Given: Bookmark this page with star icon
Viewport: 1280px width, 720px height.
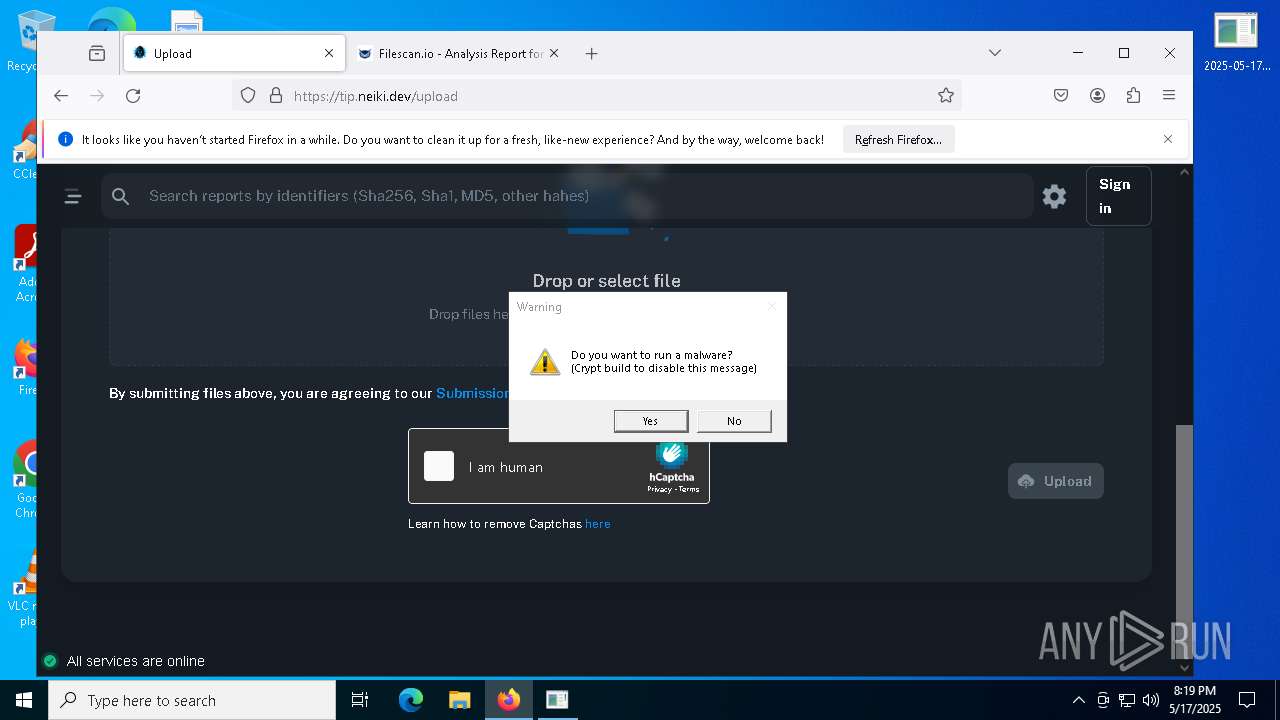Looking at the screenshot, I should 946,96.
